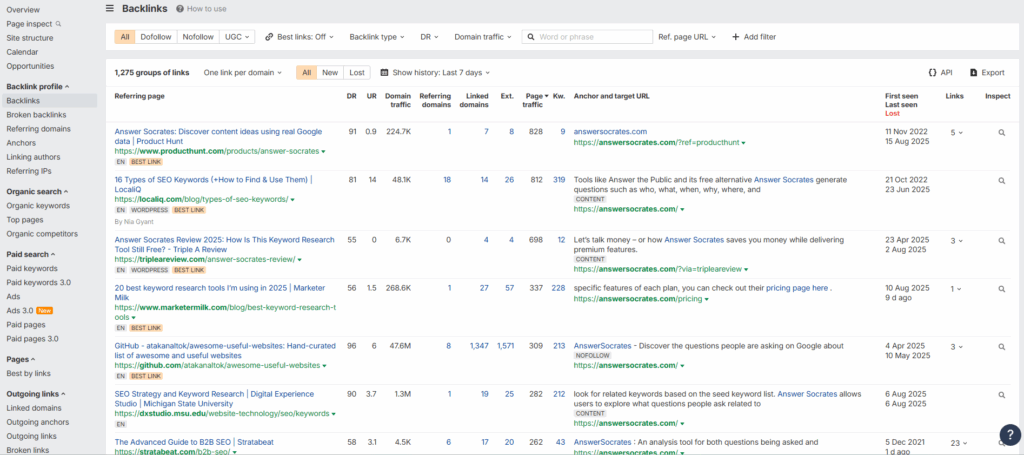Add a new filter

754,37
